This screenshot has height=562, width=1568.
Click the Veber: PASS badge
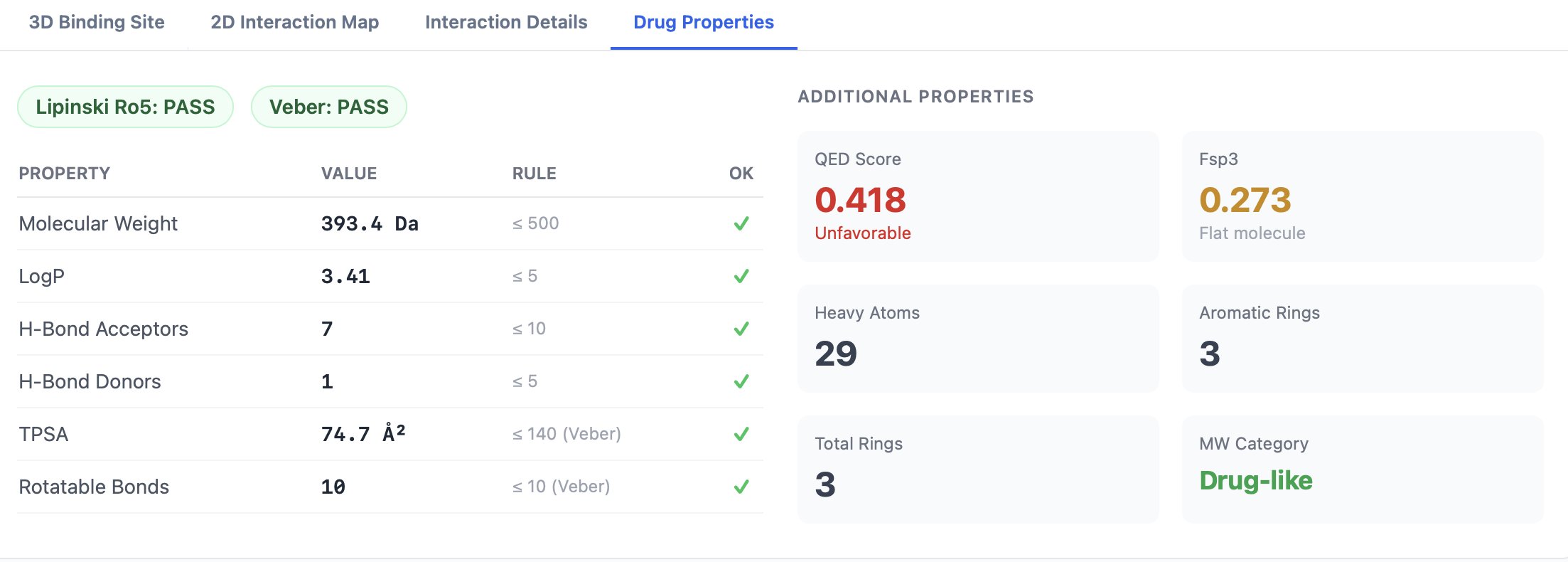(329, 107)
